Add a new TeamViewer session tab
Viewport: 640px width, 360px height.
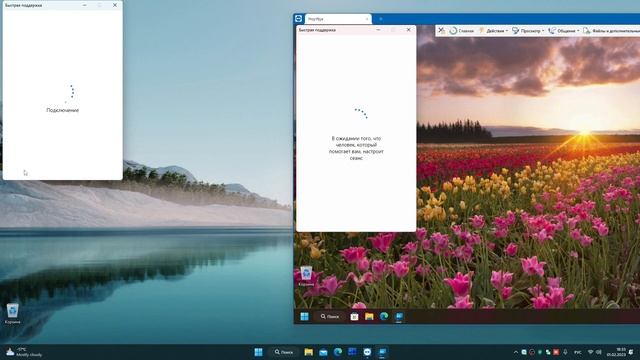381,19
